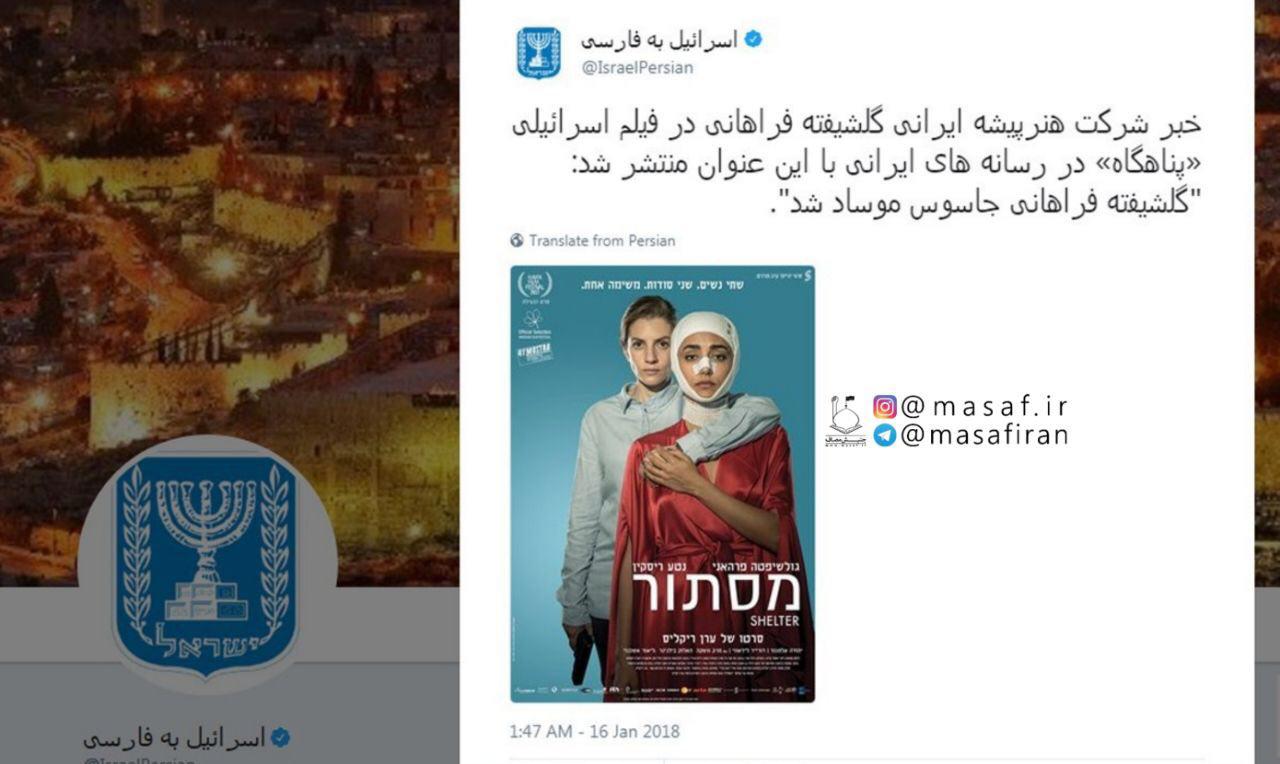Click the verified badge next to bottom-left profile name
The image size is (1280, 764).
pos(281,738)
